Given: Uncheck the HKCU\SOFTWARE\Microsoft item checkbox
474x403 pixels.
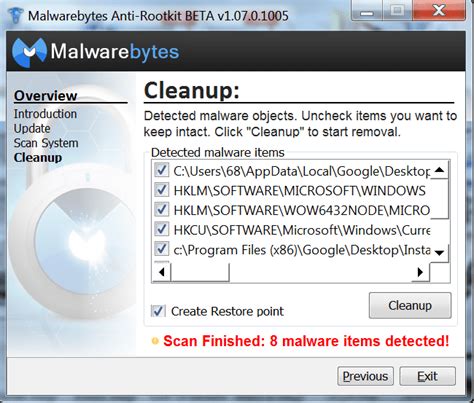Looking at the screenshot, I should [x=162, y=230].
